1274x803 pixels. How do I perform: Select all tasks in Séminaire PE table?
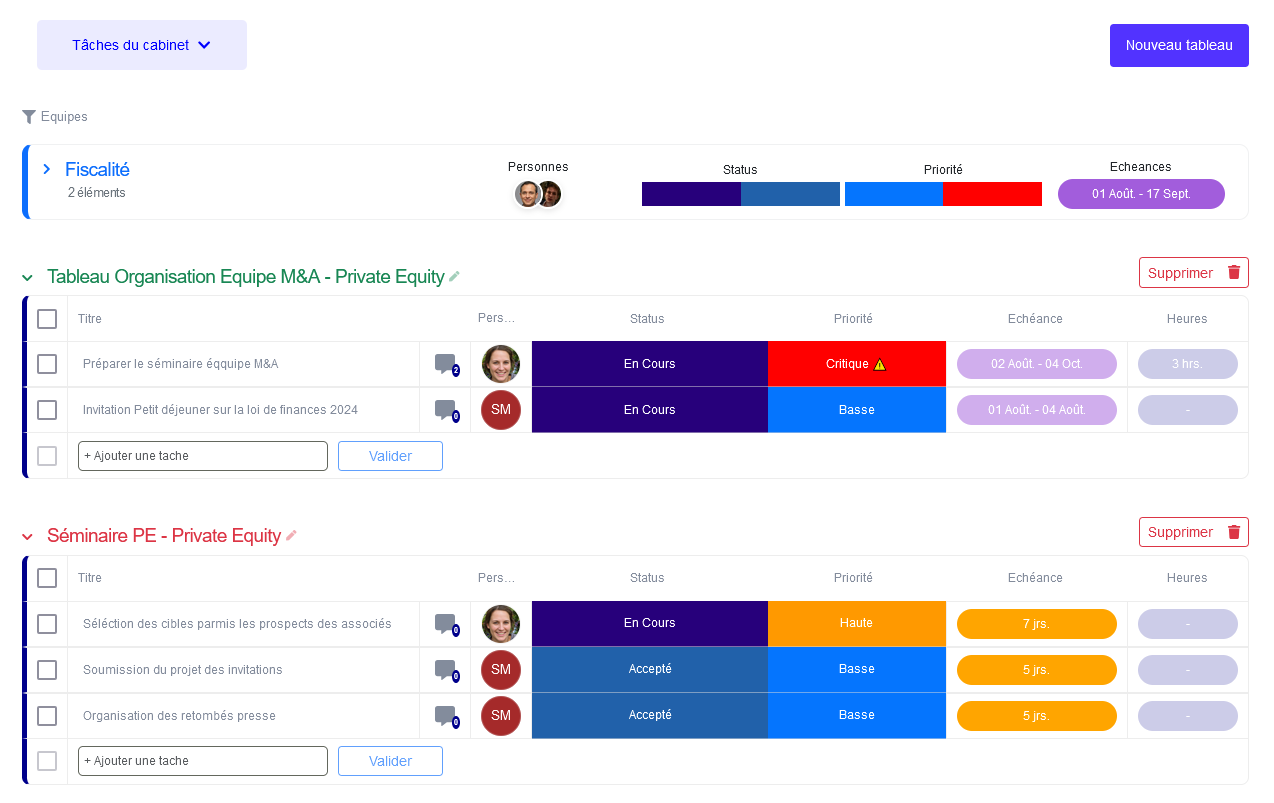click(x=47, y=578)
